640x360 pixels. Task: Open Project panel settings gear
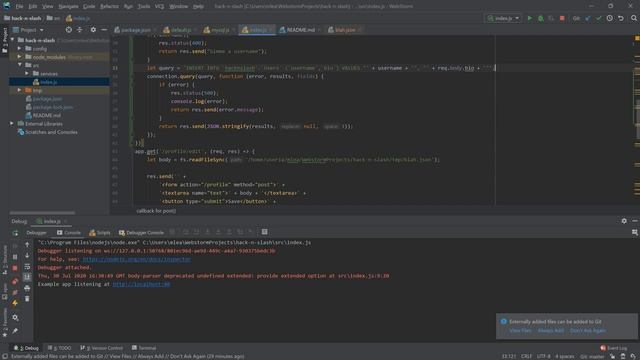tap(93, 30)
